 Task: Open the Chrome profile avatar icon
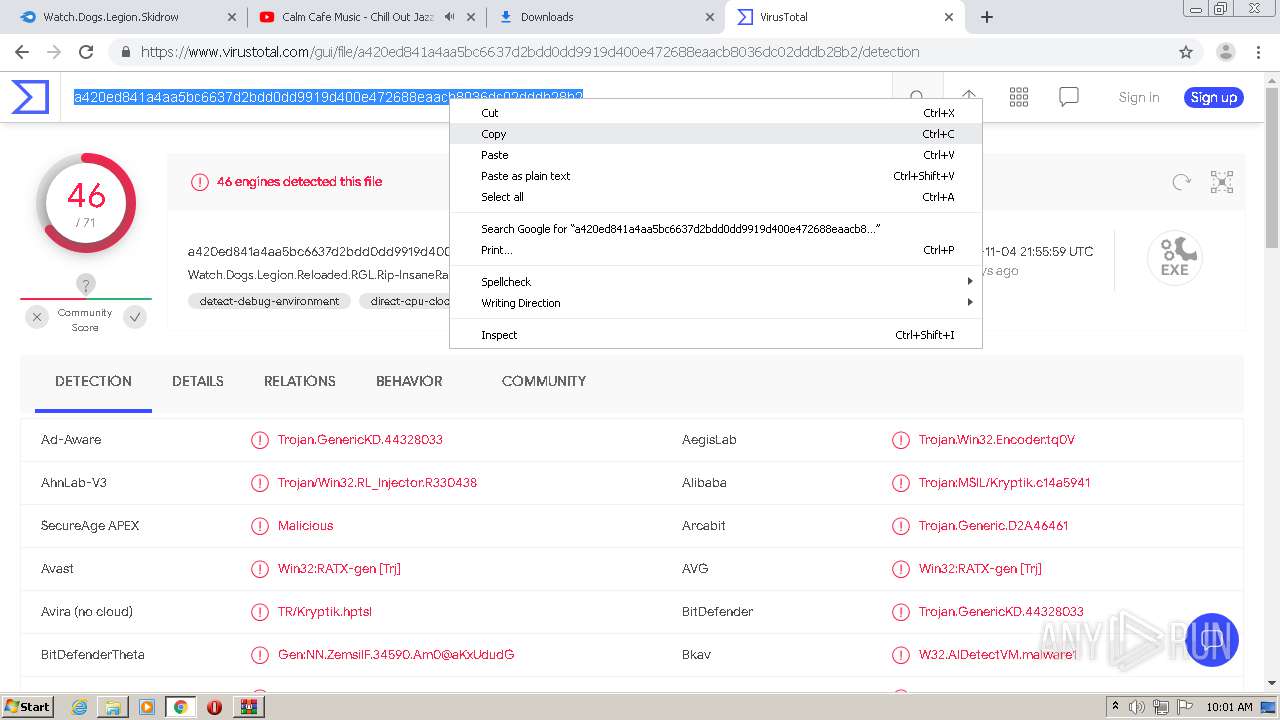[x=1225, y=52]
